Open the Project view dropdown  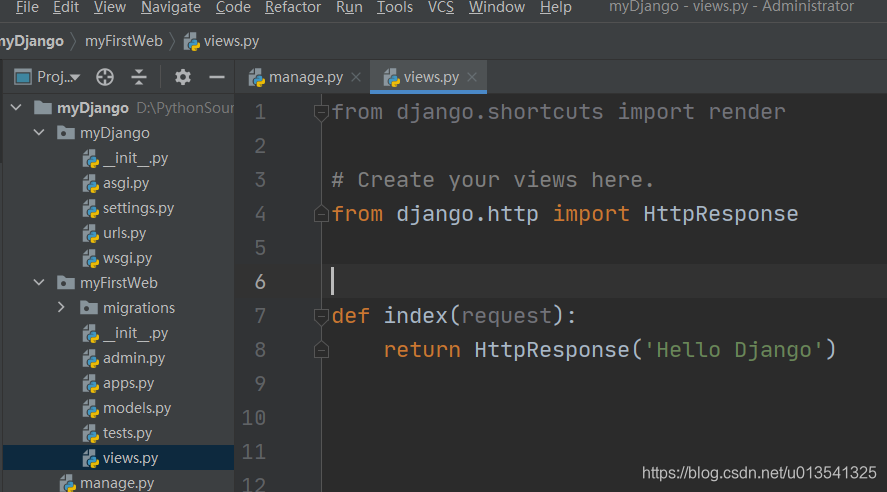[x=48, y=77]
